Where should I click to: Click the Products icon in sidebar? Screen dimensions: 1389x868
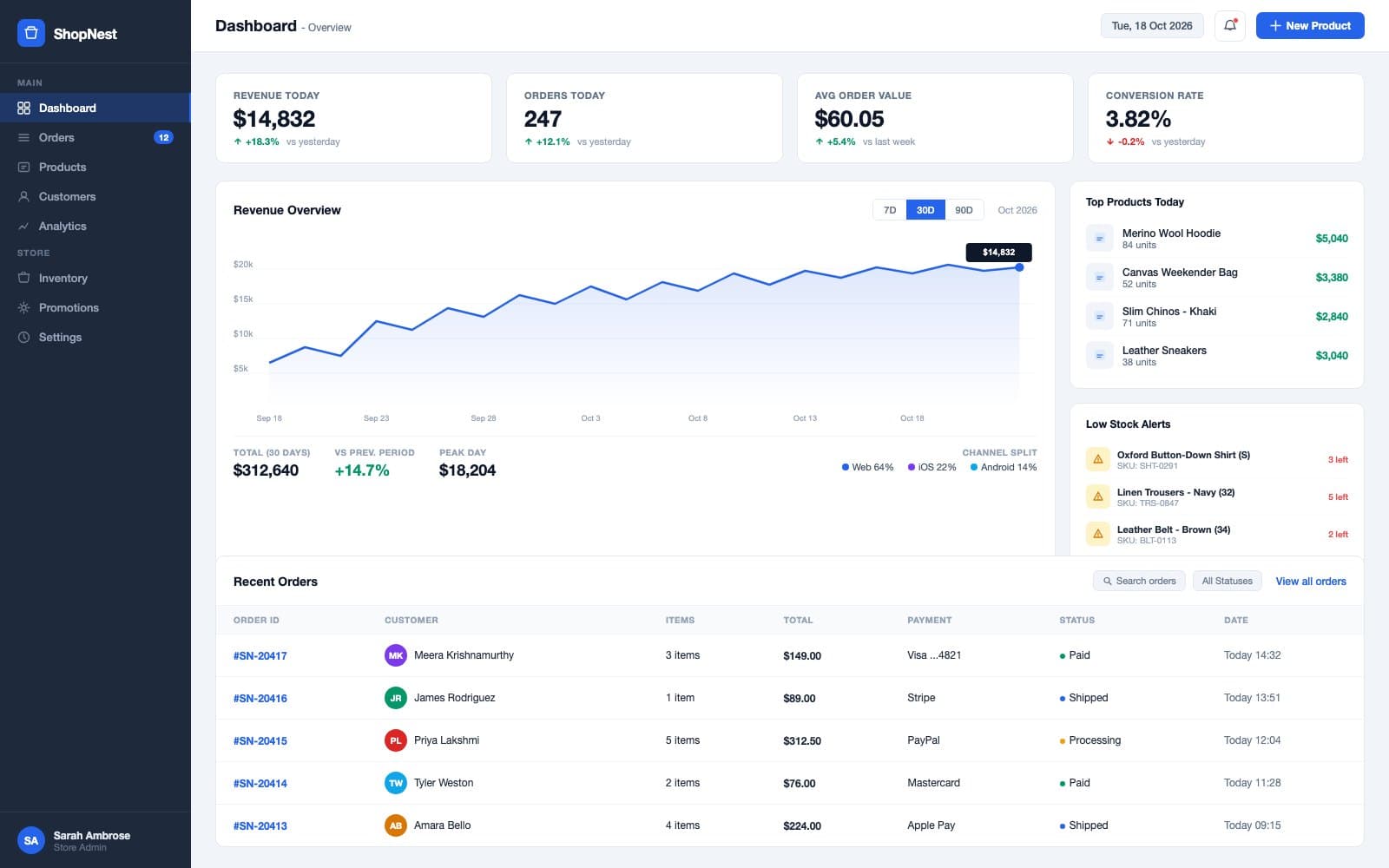pos(24,167)
